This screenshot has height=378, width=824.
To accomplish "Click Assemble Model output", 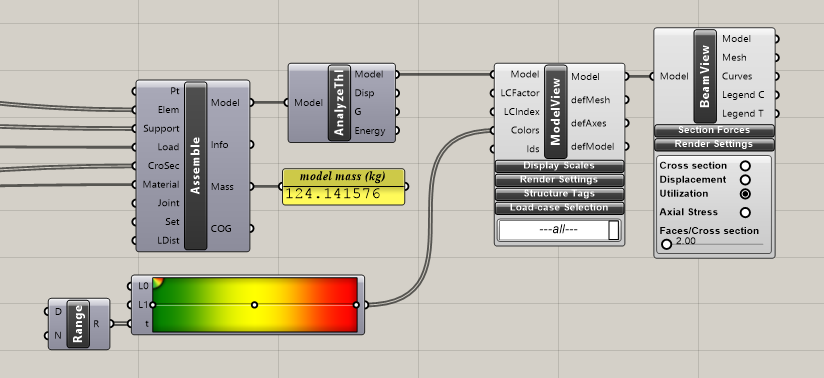I will pyautogui.click(x=225, y=103).
